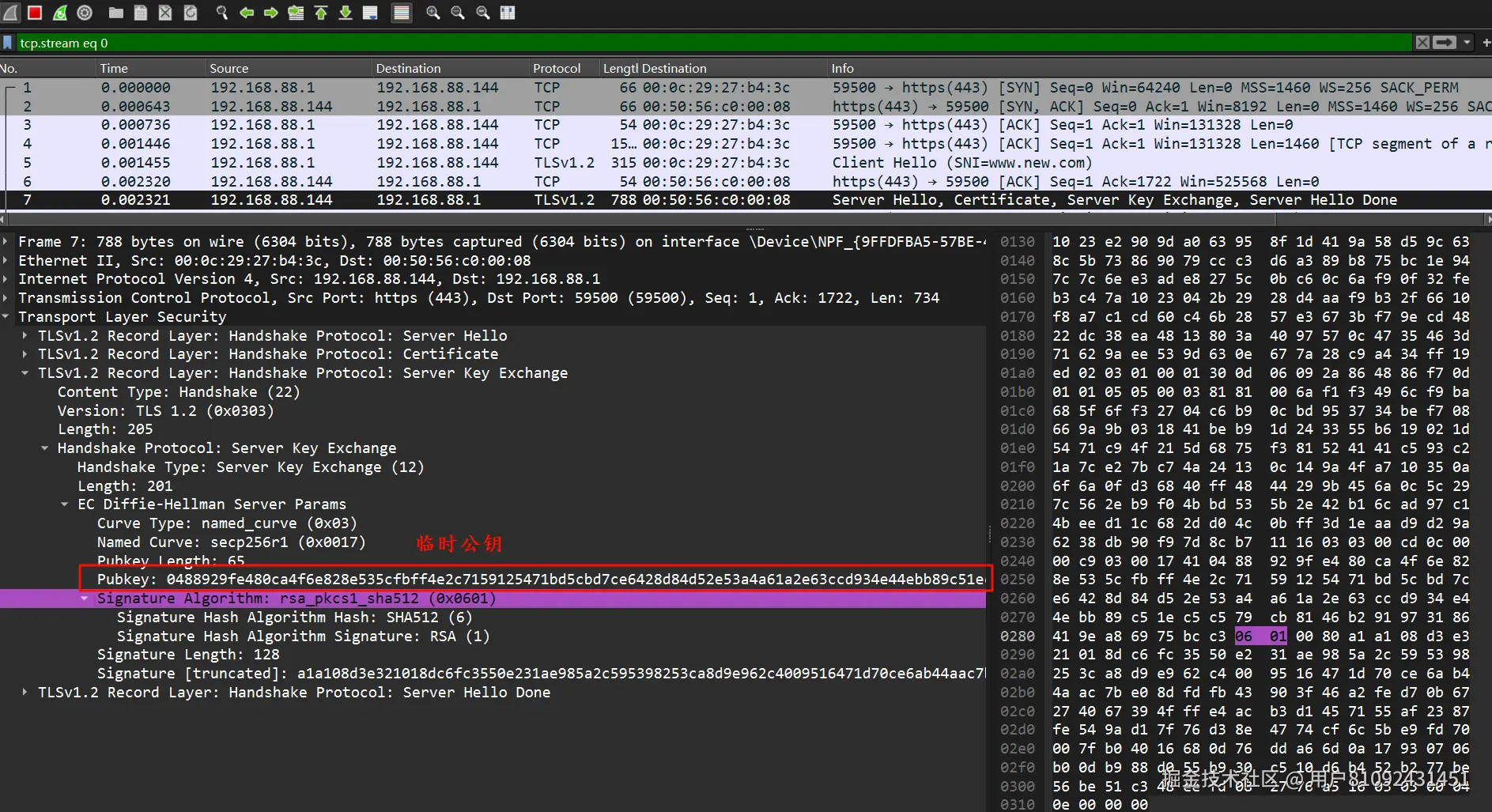Sort packets by the Time column header

tap(151, 69)
